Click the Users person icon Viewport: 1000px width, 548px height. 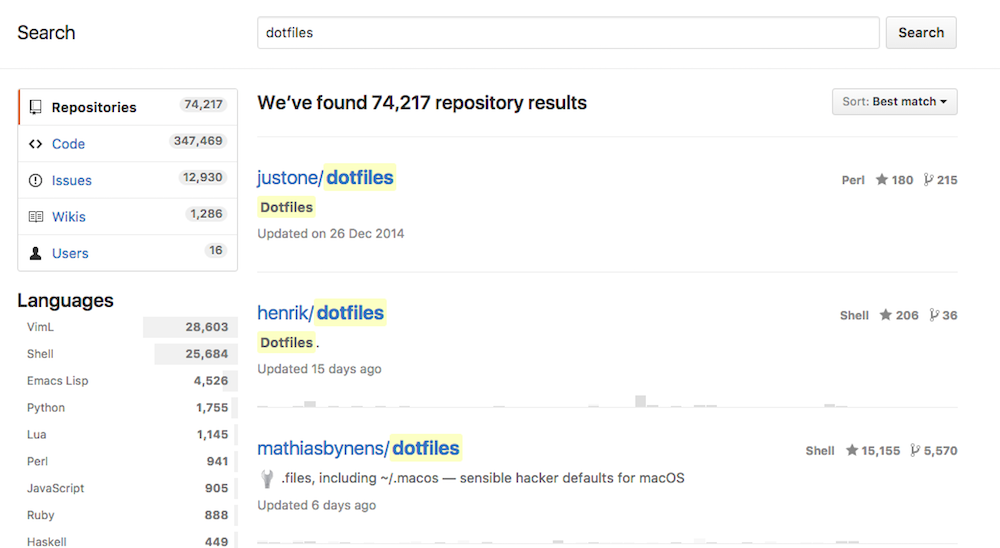36,253
